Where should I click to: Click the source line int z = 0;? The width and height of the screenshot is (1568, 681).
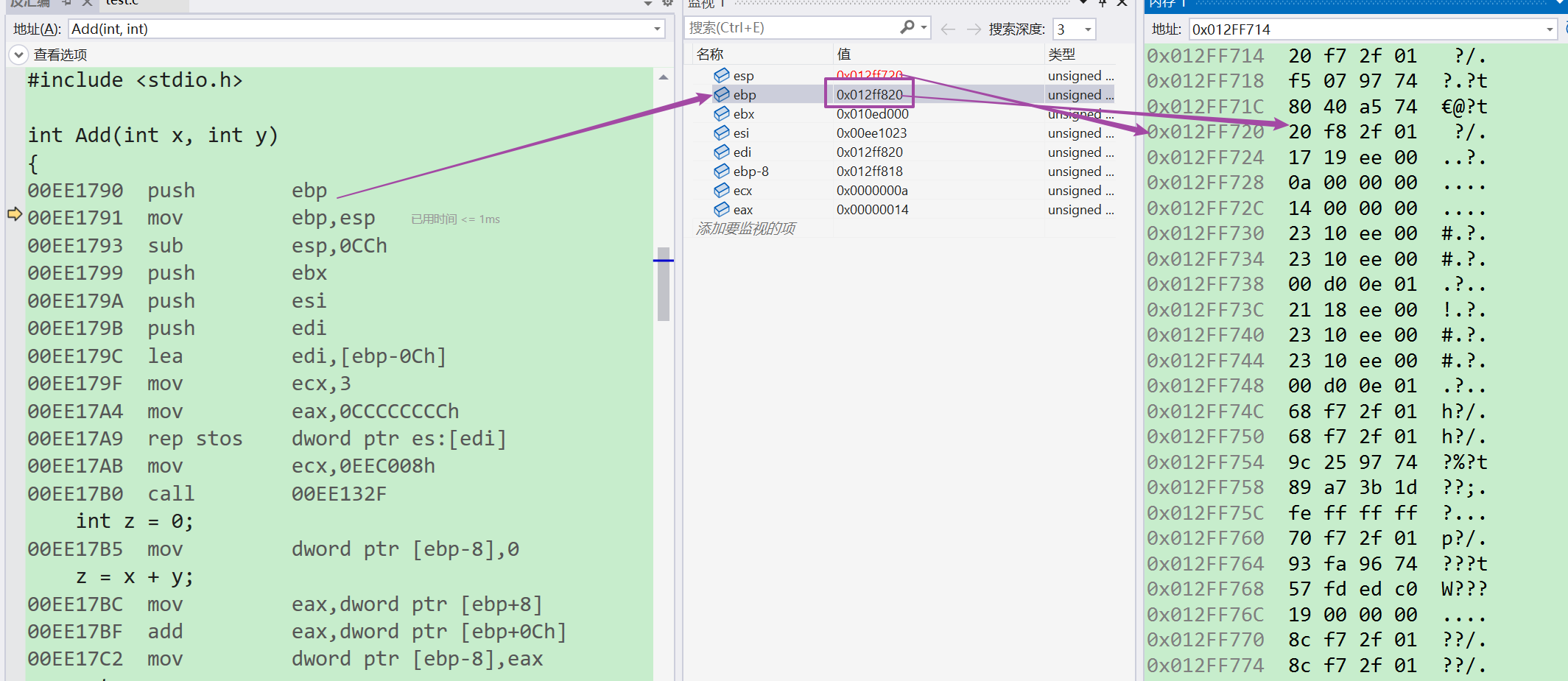tap(135, 521)
